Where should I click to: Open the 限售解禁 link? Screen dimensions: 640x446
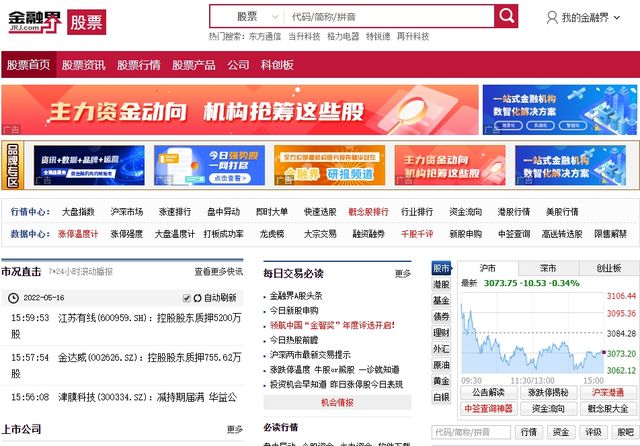pyautogui.click(x=611, y=234)
